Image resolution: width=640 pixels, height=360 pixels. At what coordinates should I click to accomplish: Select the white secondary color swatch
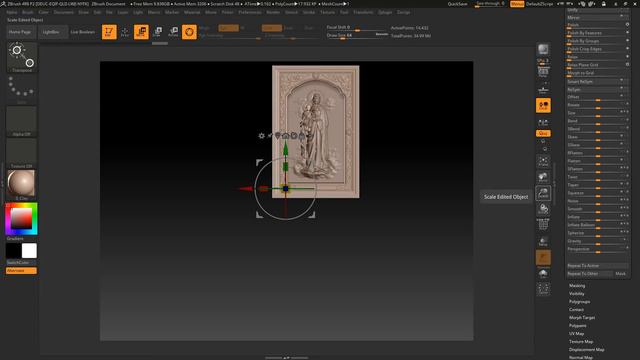pos(29,251)
